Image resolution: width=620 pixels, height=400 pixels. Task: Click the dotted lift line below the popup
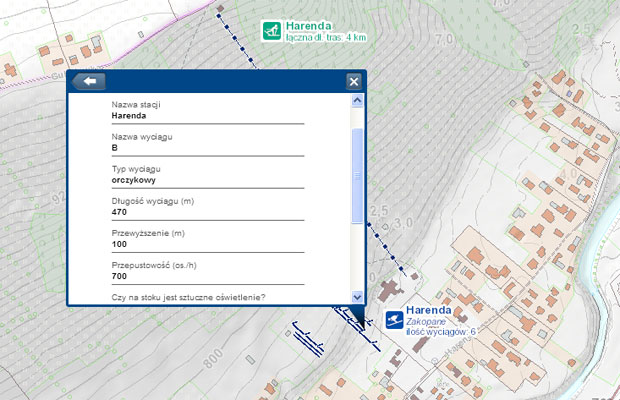[386, 249]
